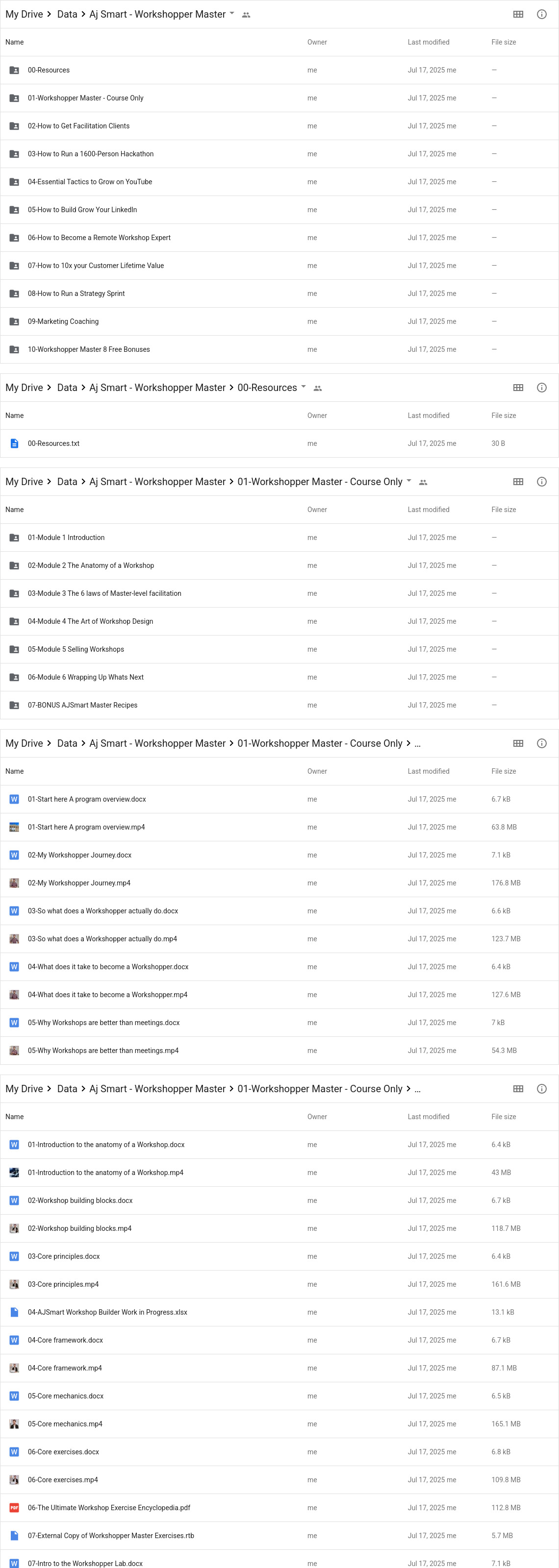This screenshot has height=1568, width=559.
Task: Click folder icon of 05-Module 5 Selling Workshops
Action: coord(14,649)
